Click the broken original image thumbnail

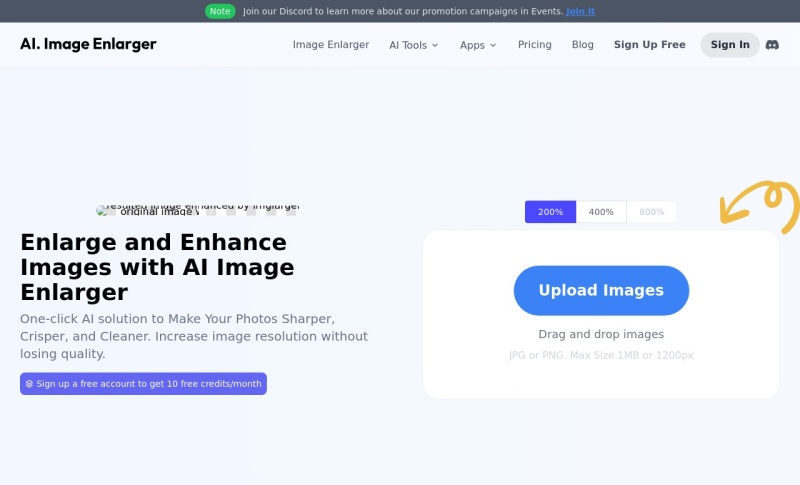pyautogui.click(x=148, y=211)
